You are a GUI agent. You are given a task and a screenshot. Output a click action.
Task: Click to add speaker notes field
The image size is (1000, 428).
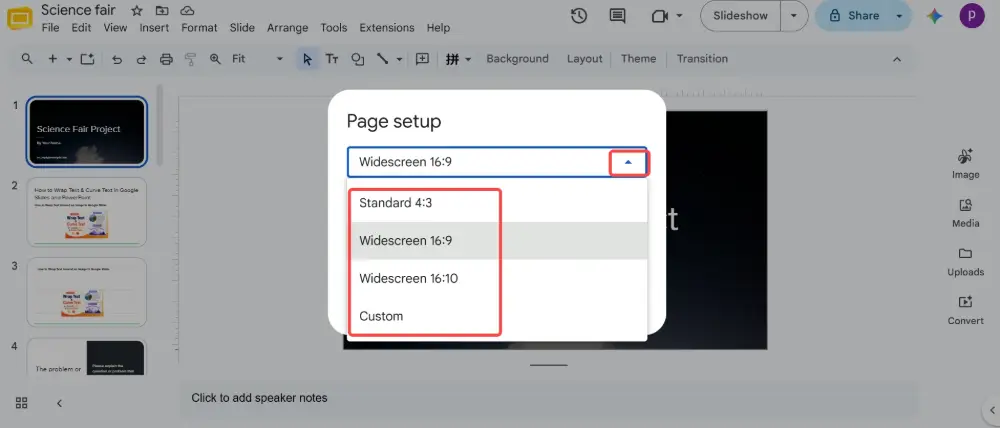click(x=548, y=398)
